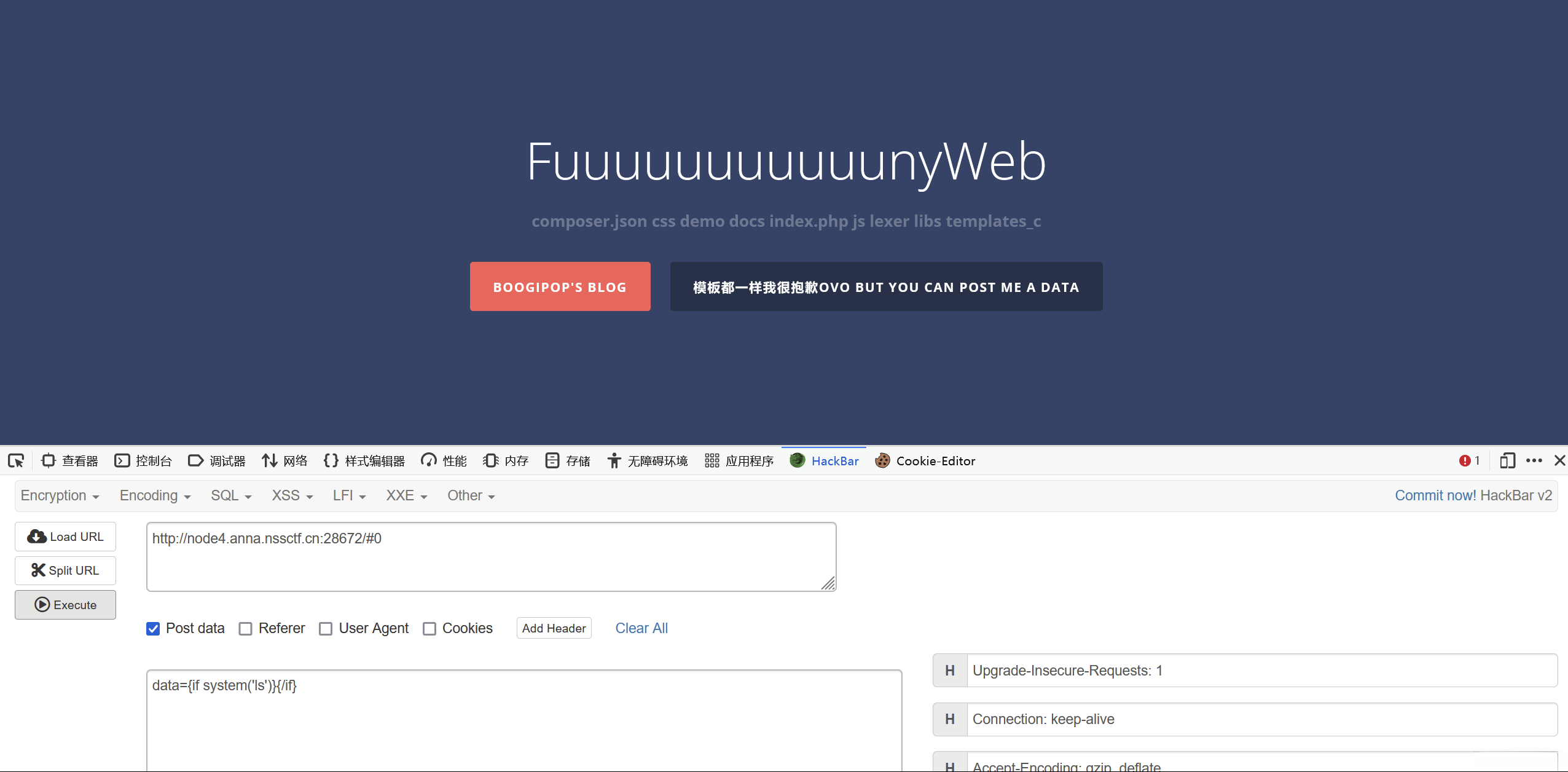The width and height of the screenshot is (1568, 772).
Task: Expand the LFI dropdown menu
Action: 349,495
